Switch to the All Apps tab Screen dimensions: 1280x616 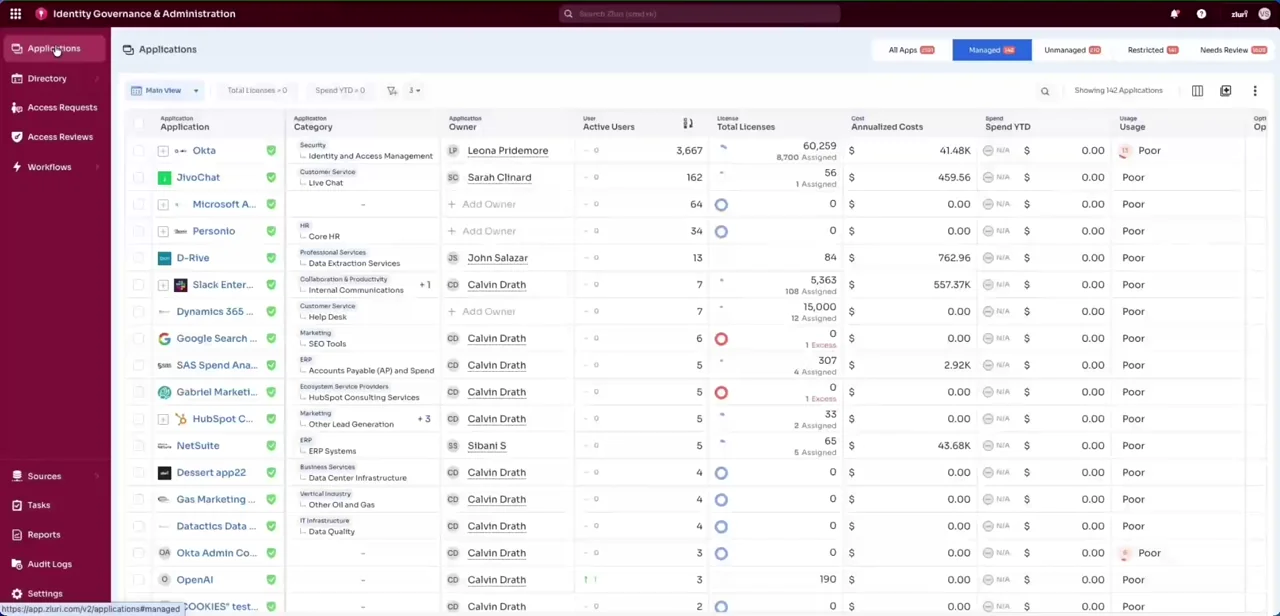(911, 50)
